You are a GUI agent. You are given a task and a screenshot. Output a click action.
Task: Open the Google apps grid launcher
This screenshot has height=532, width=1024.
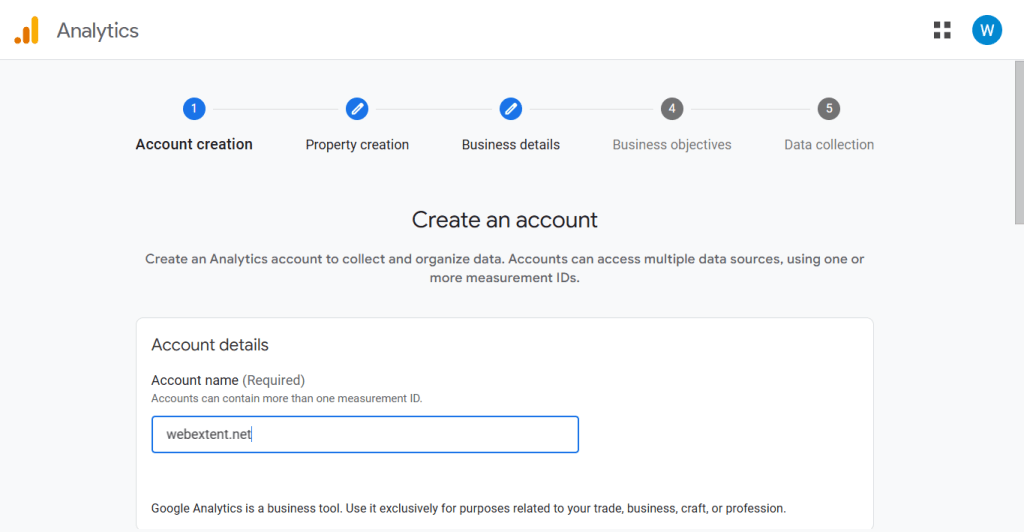(942, 30)
